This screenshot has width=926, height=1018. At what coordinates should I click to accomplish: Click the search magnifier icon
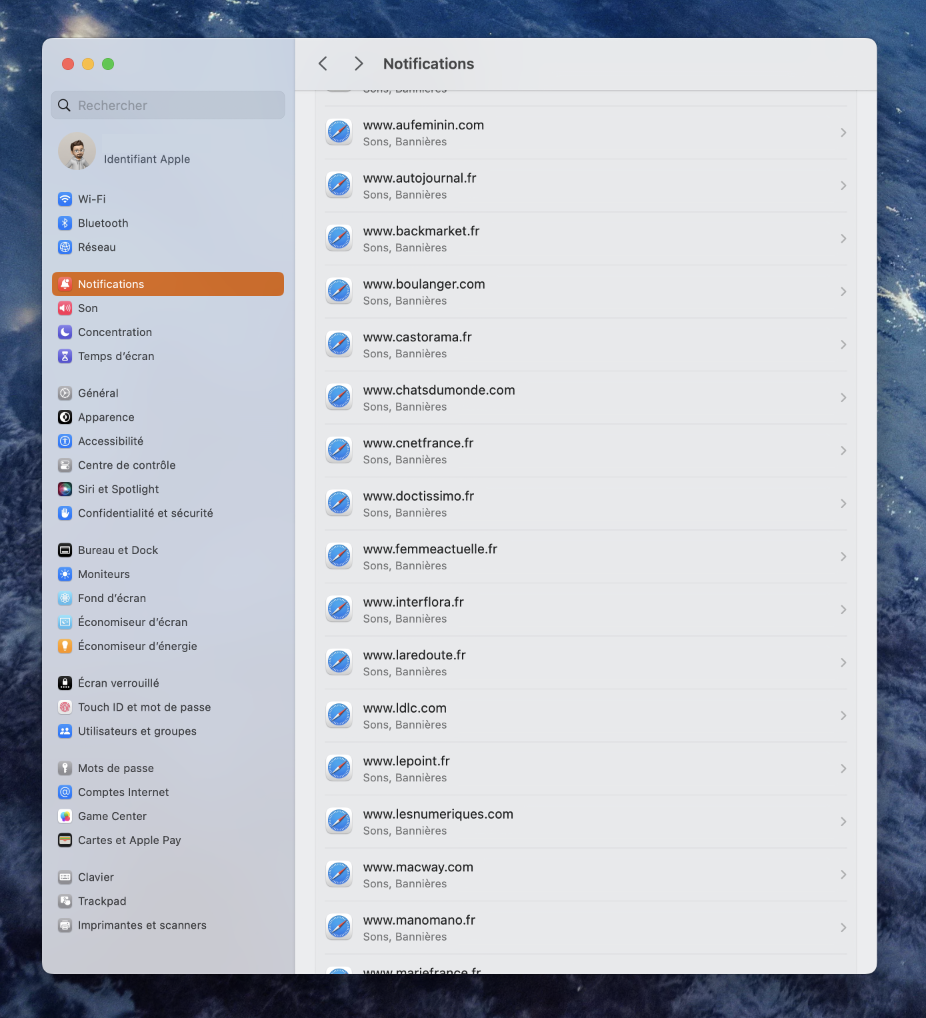(x=64, y=105)
